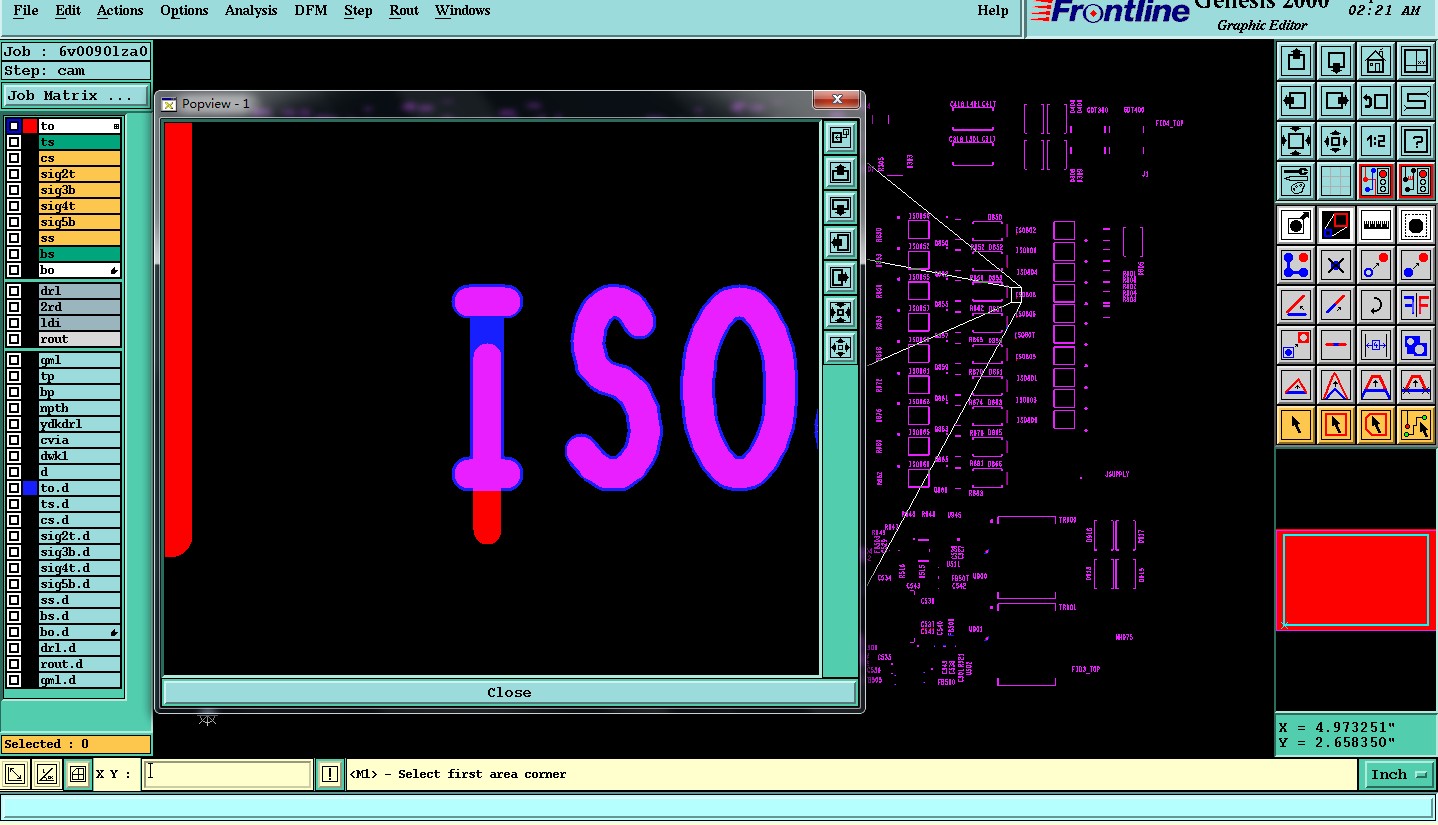Screen dimensions: 1438x825
Task: Click the pan right icon in main toolbar
Action: click(1336, 101)
